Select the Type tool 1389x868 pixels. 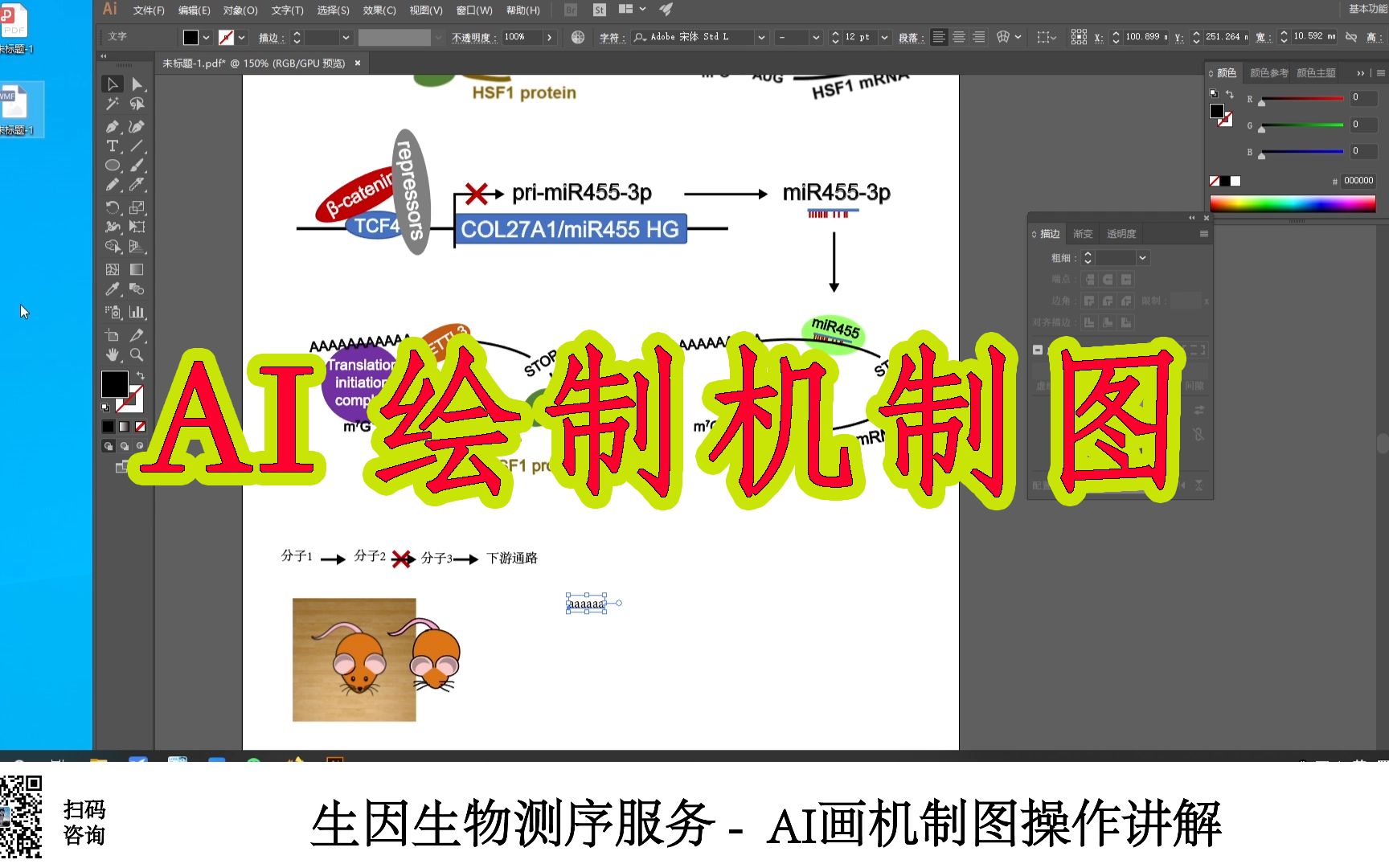[x=113, y=145]
